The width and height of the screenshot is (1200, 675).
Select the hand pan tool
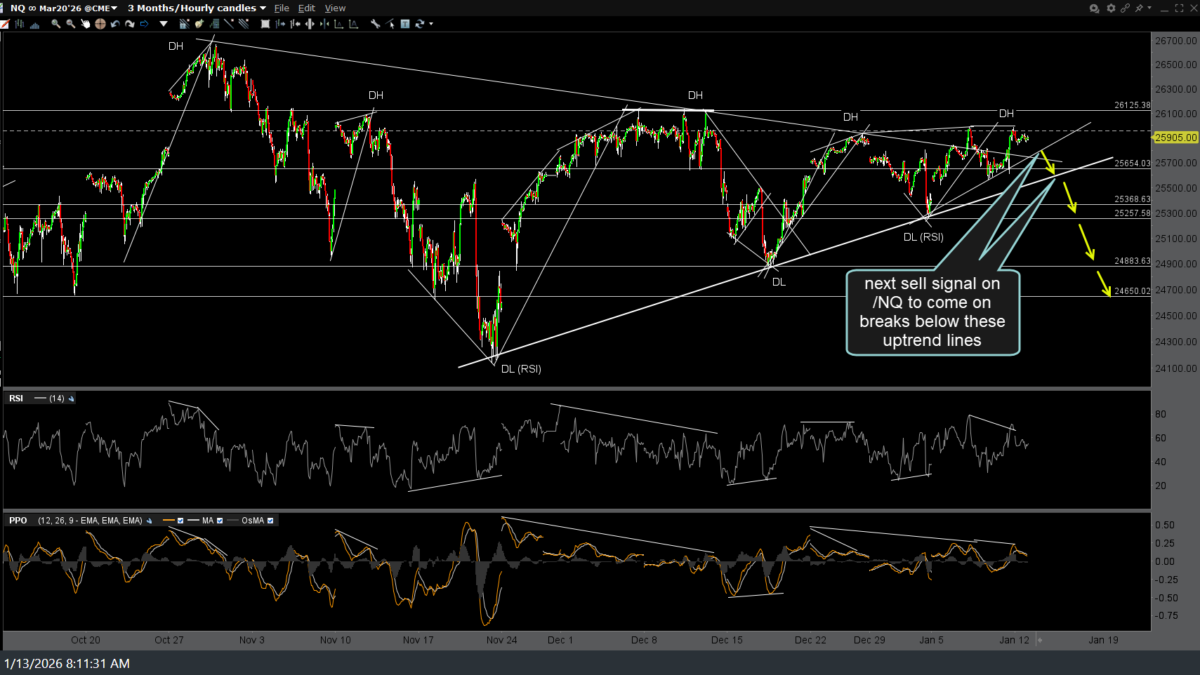(85, 23)
